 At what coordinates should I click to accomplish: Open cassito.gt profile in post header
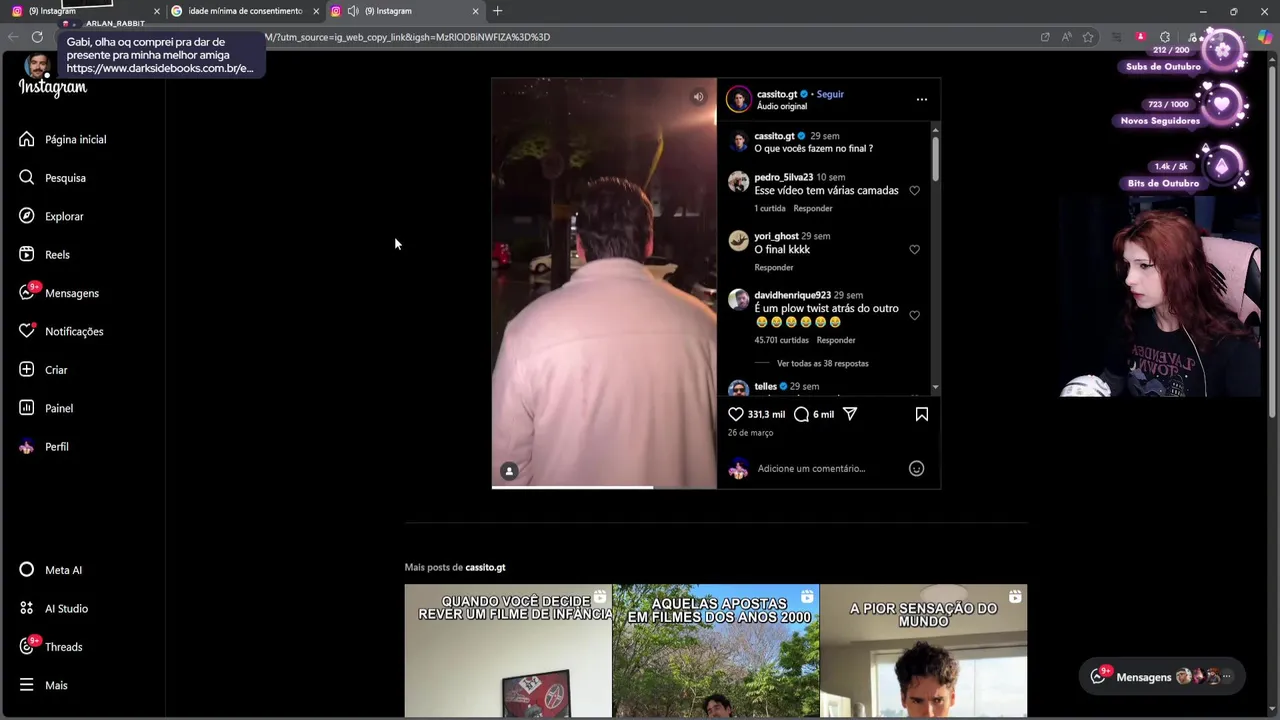click(777, 94)
